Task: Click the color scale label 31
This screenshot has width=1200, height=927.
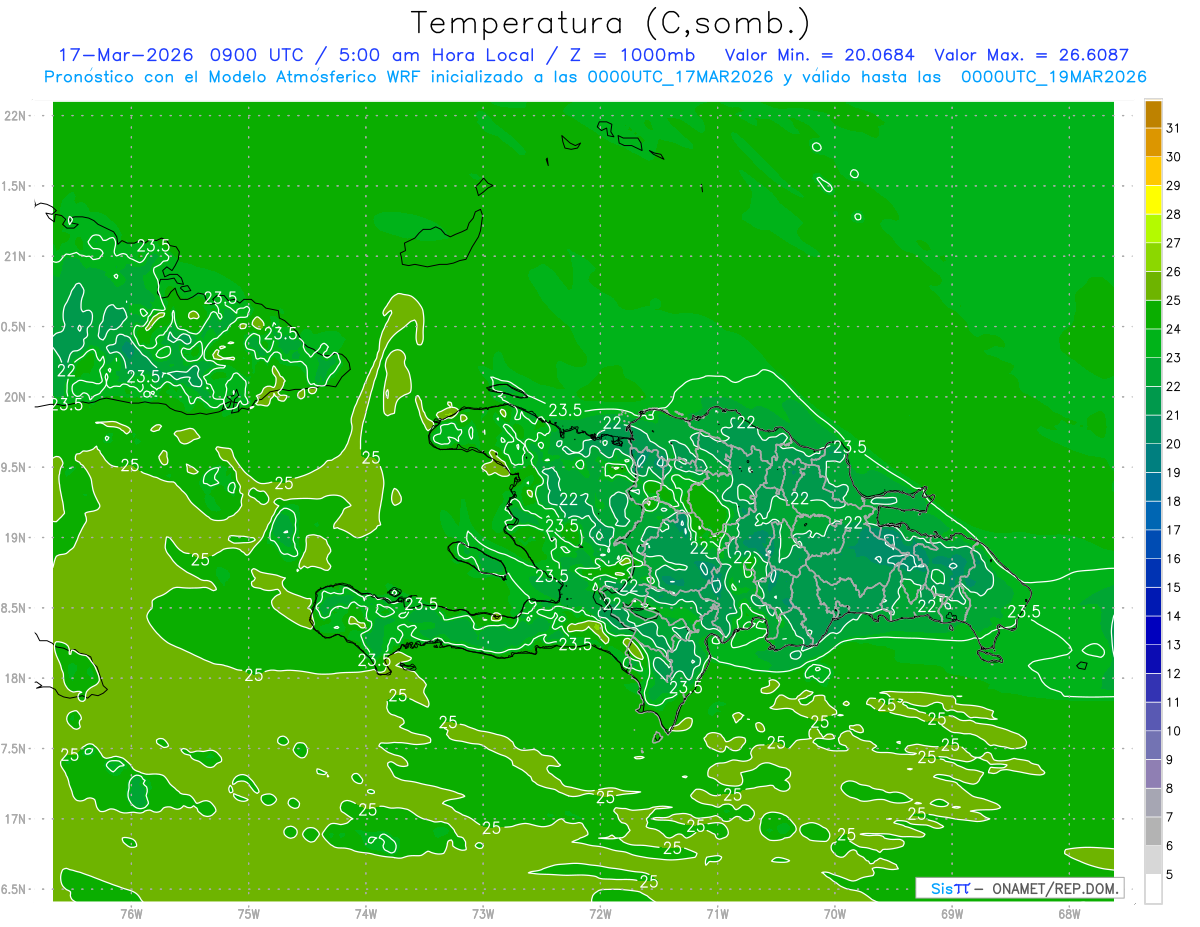Action: [1173, 128]
